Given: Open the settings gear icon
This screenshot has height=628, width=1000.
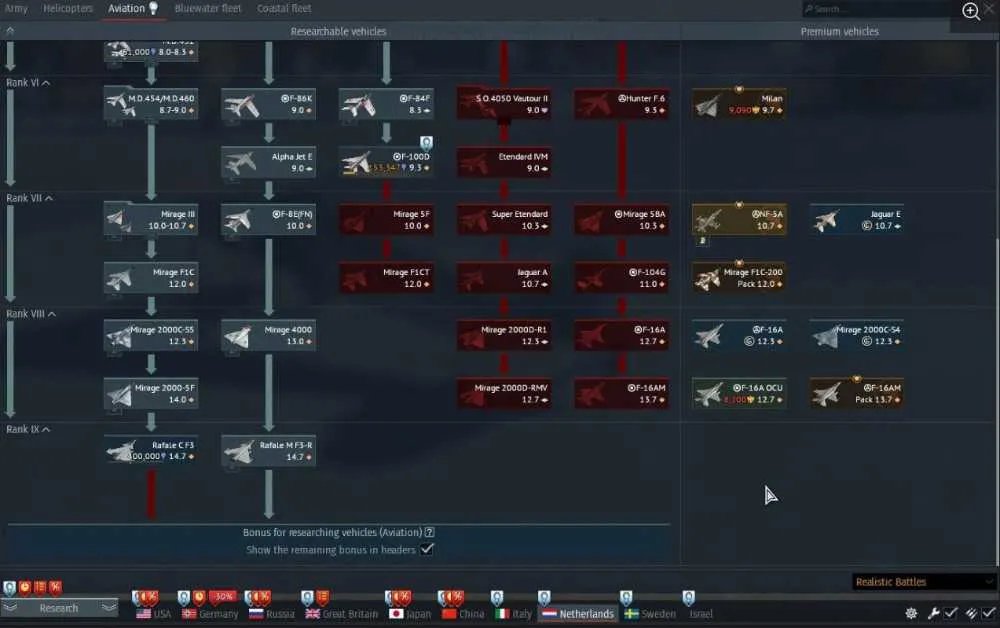Looking at the screenshot, I should tap(911, 613).
